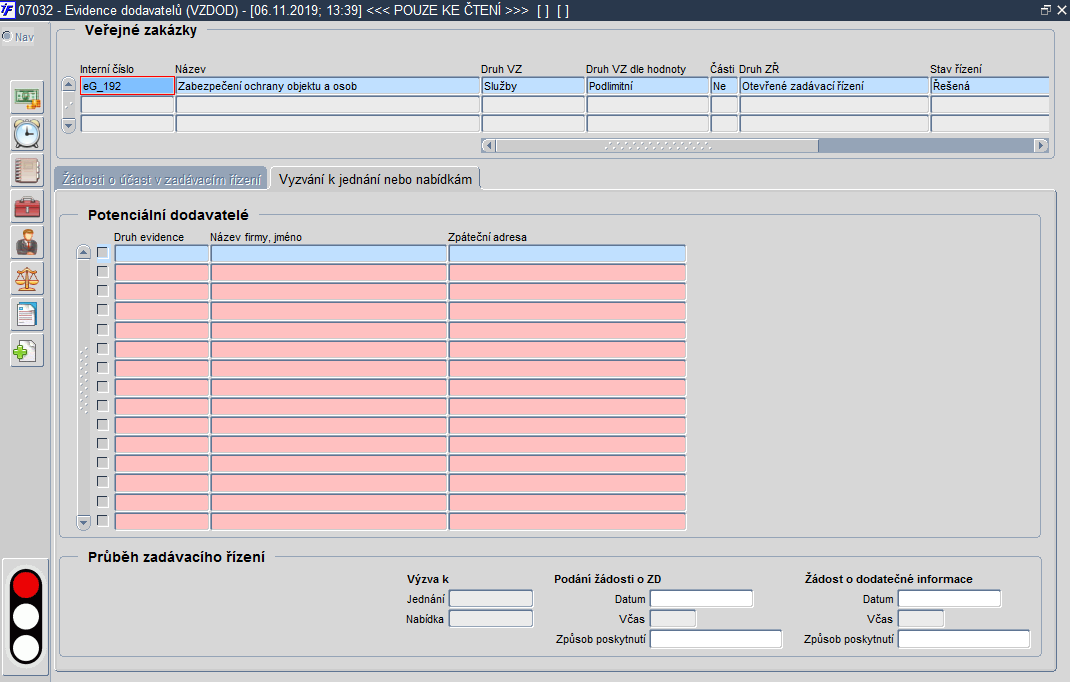The width and height of the screenshot is (1070, 682).
Task: Click the eG_192 internal number field
Action: (128, 86)
